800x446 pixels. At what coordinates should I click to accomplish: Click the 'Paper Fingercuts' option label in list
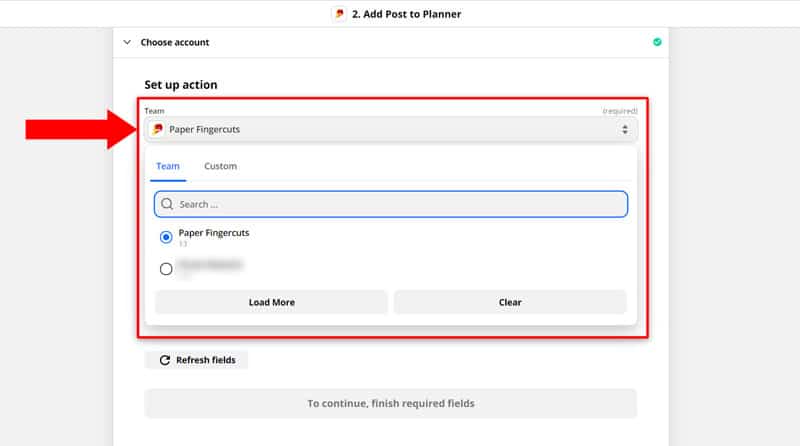214,233
